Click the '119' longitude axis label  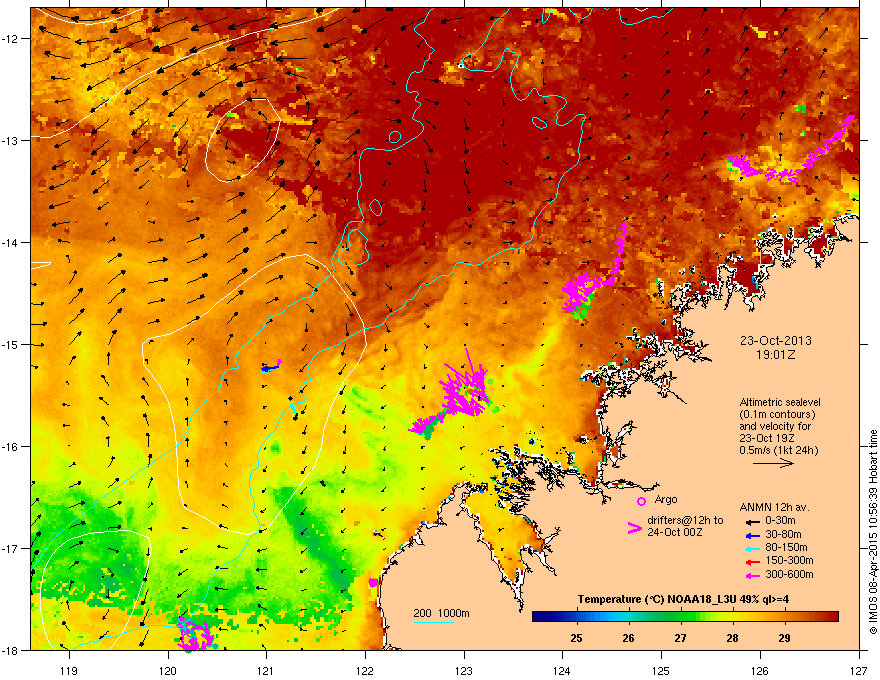pyautogui.click(x=69, y=670)
